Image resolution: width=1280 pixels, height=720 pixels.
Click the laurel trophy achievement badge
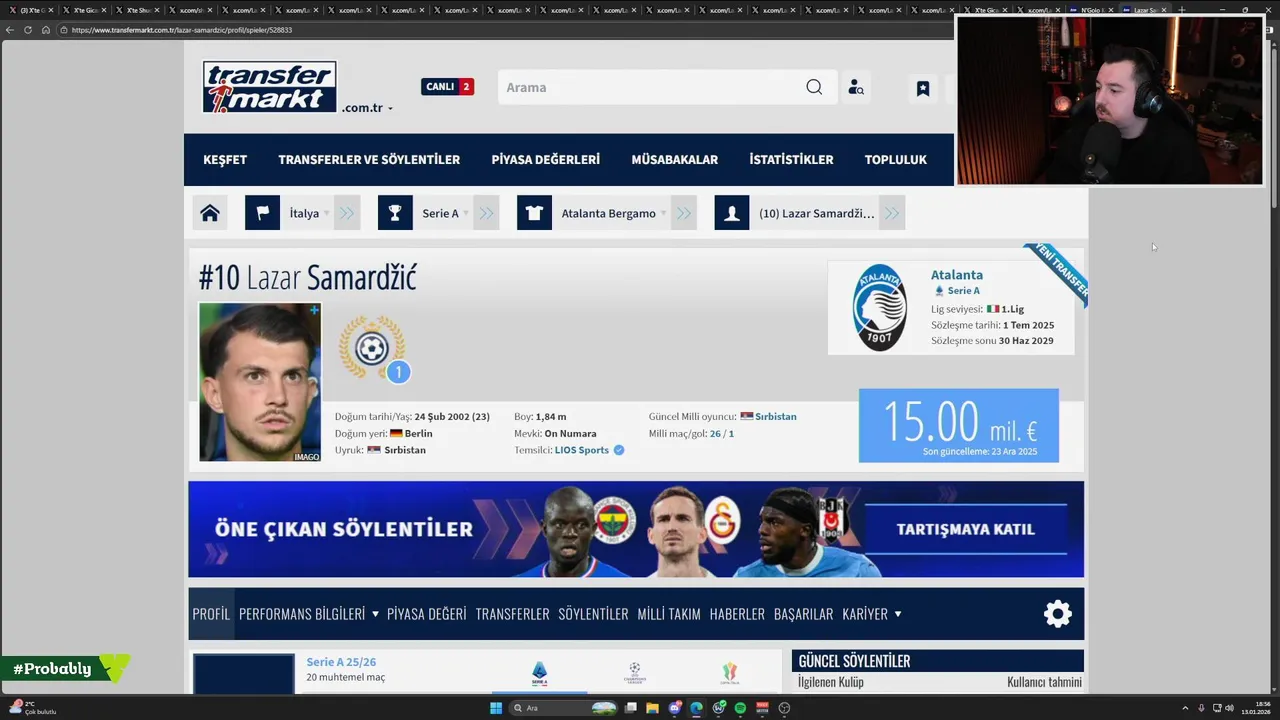pos(372,348)
